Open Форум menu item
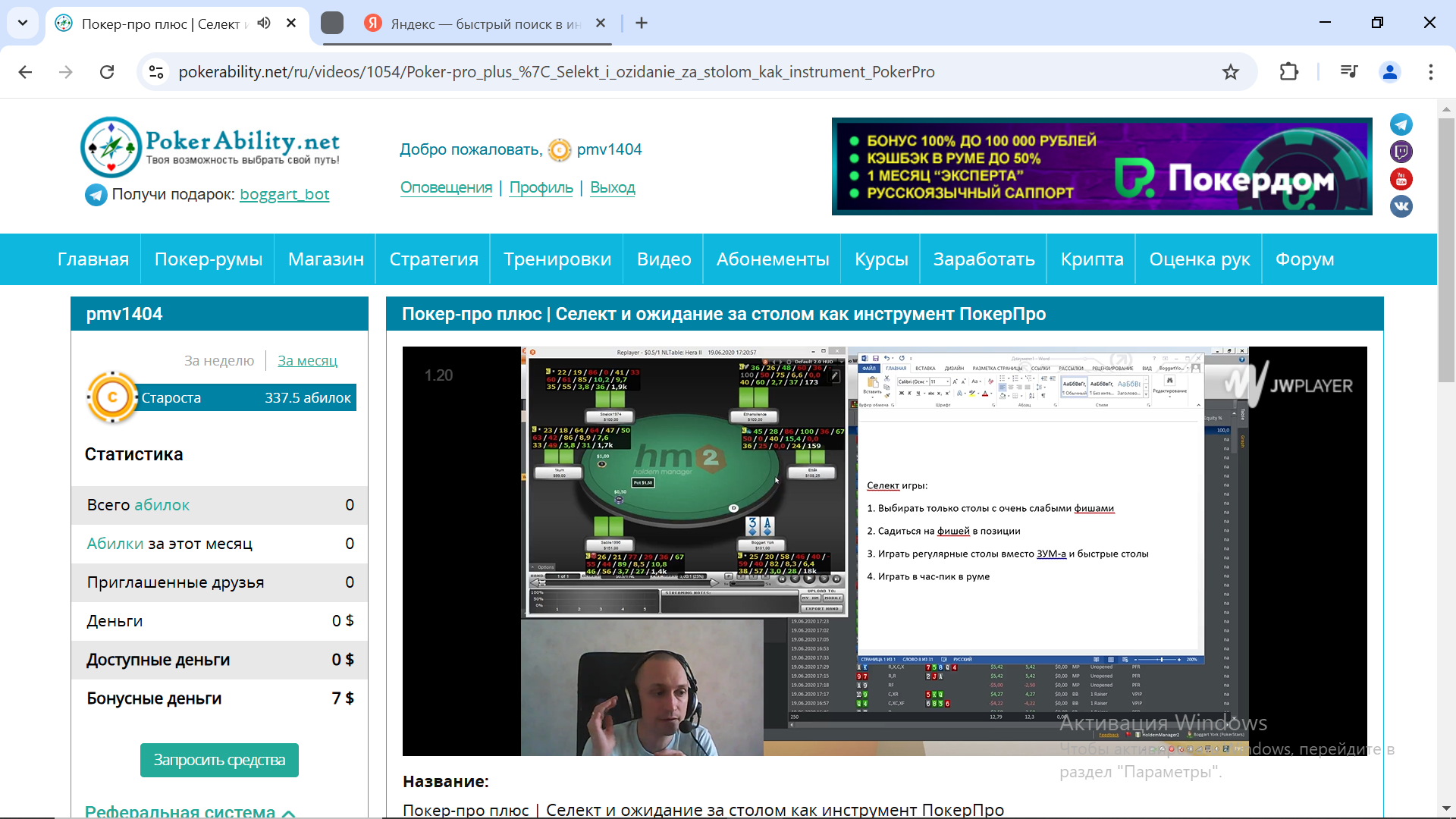1456x819 pixels. click(1304, 259)
